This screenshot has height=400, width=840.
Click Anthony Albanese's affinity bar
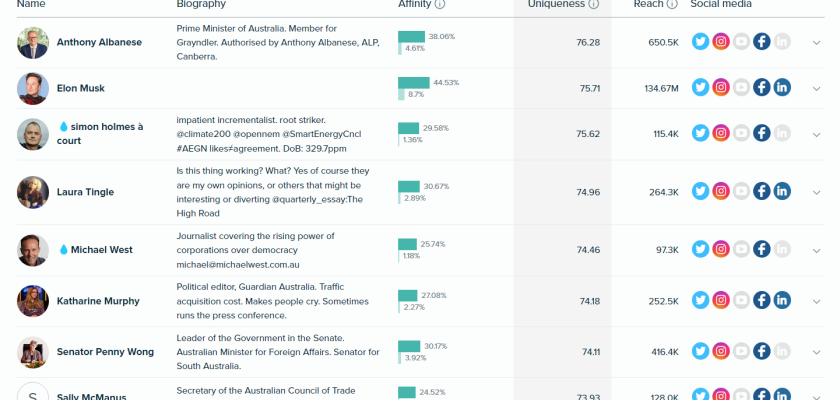tap(411, 37)
